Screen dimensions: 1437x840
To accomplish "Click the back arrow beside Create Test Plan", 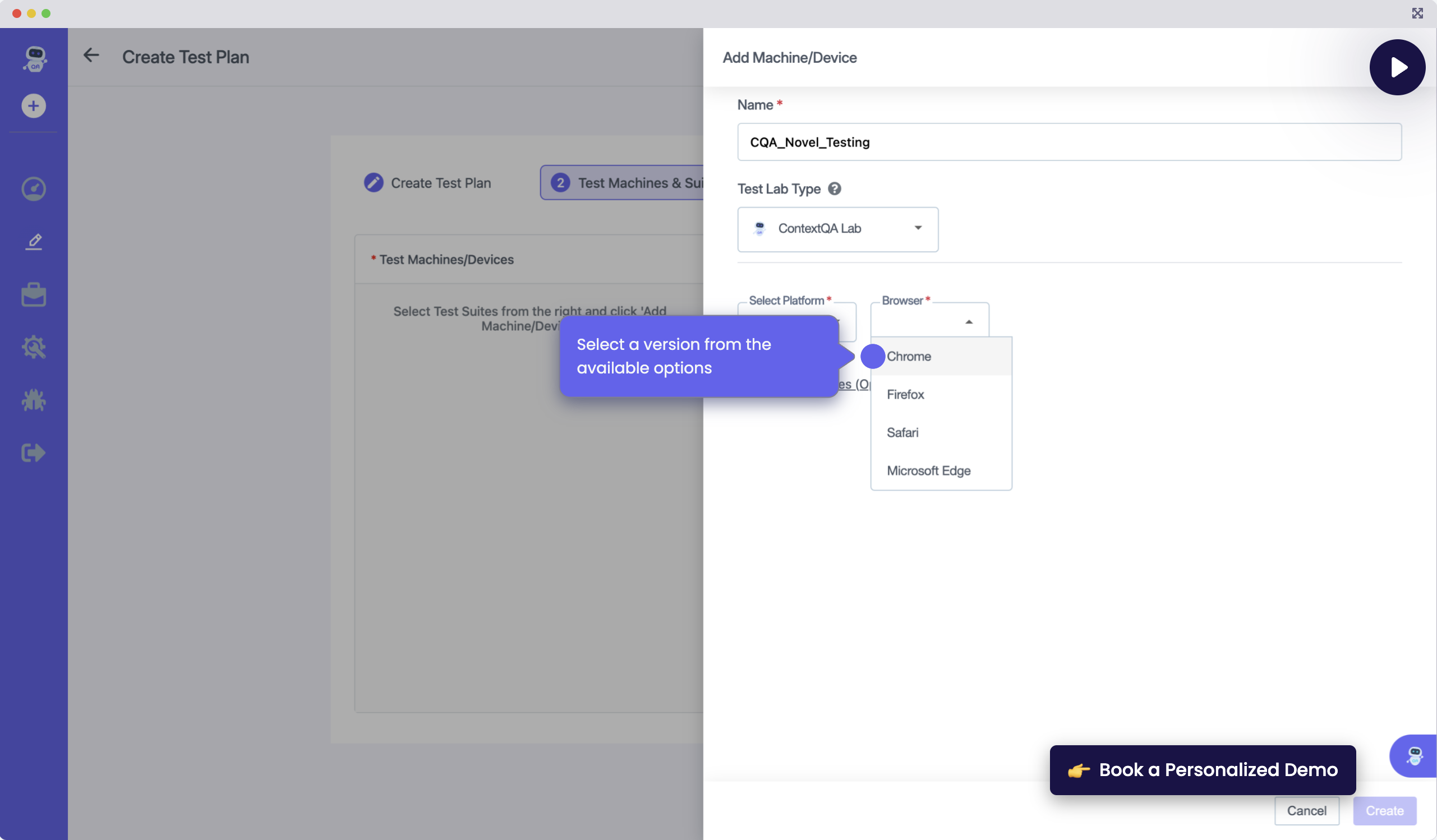I will [91, 56].
